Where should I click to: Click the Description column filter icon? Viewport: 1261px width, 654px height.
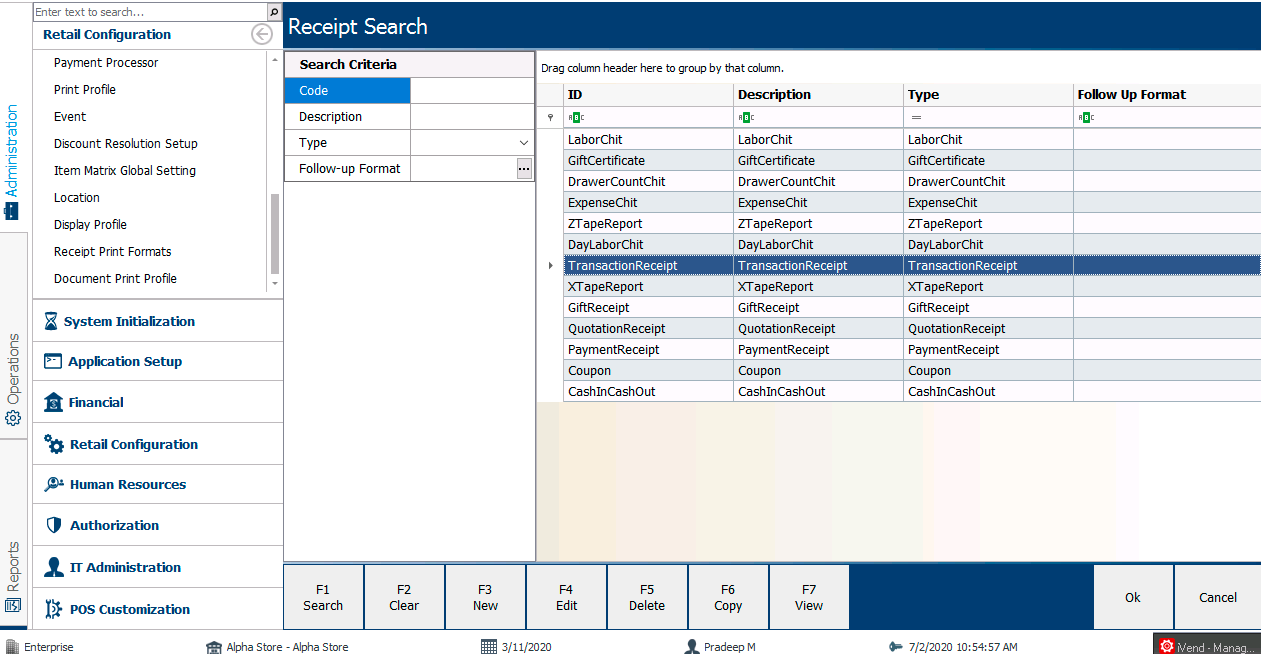point(746,118)
